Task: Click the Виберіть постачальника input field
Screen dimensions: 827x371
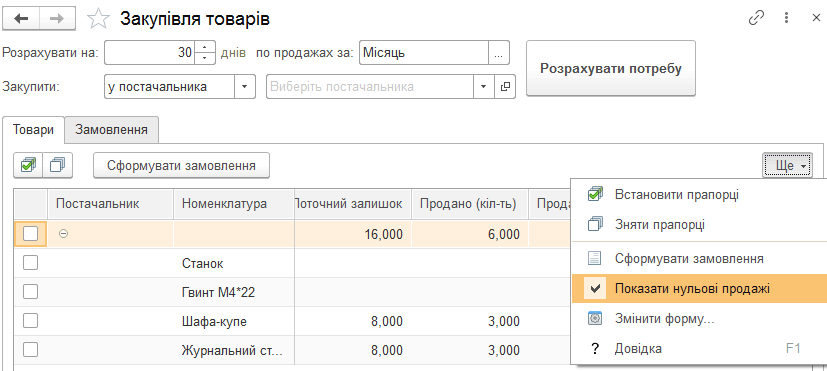Action: coord(370,87)
